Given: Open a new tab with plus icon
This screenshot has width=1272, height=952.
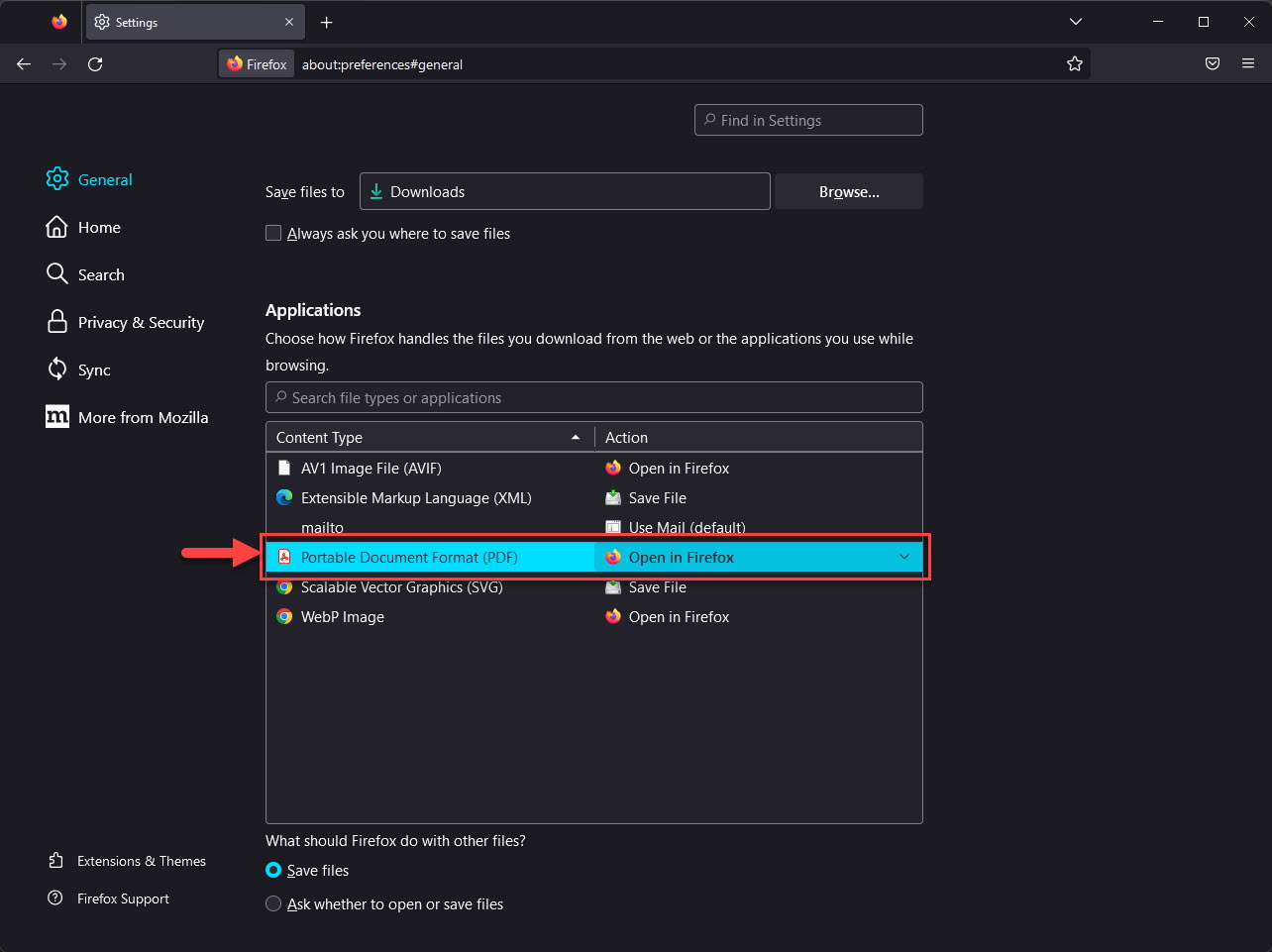Looking at the screenshot, I should coord(326,22).
